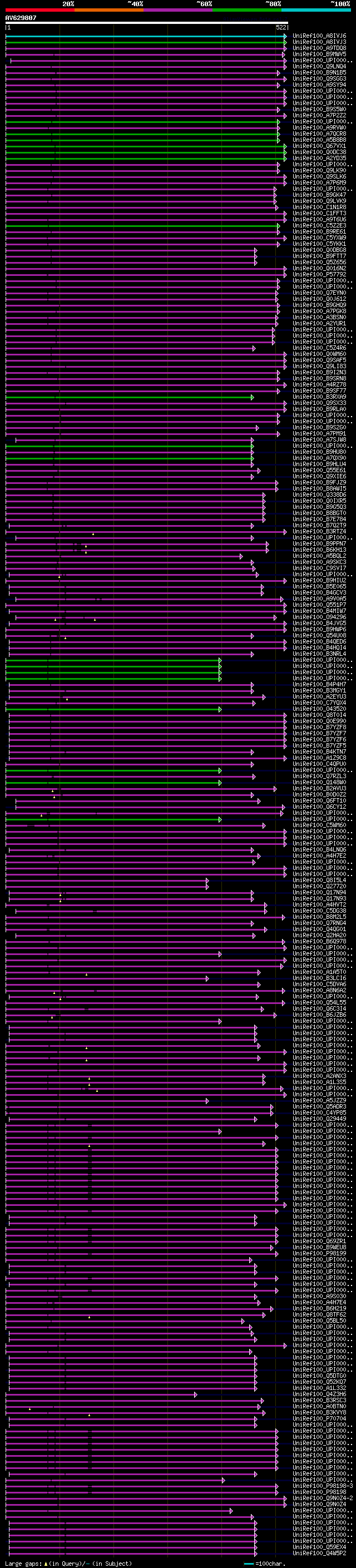Select the UniRef100_B9GK47 label
Viewport: 356px width, 1568px height.
click(x=319, y=195)
